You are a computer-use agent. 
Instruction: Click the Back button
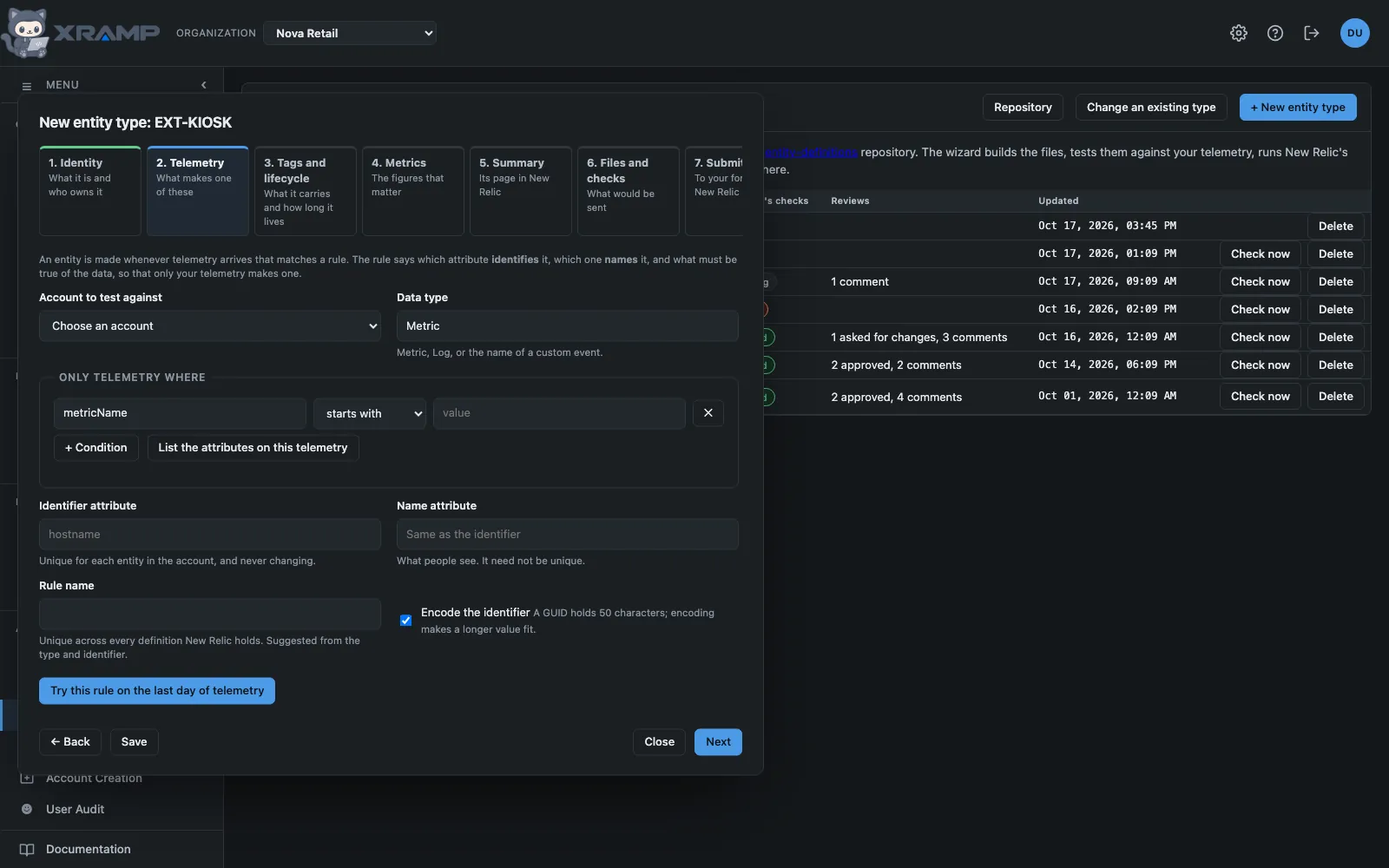pyautogui.click(x=70, y=742)
